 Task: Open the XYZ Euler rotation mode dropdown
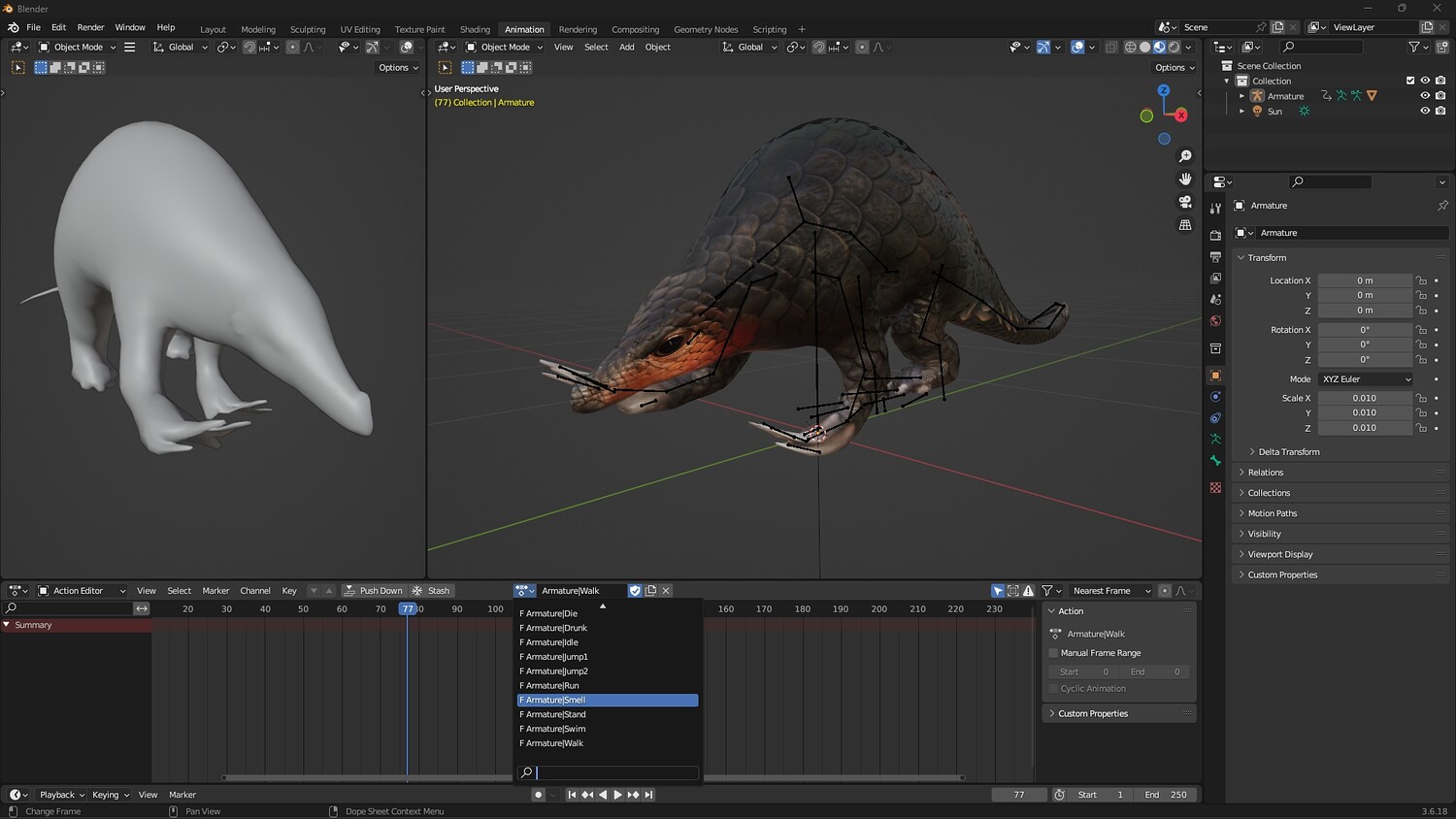point(1365,379)
